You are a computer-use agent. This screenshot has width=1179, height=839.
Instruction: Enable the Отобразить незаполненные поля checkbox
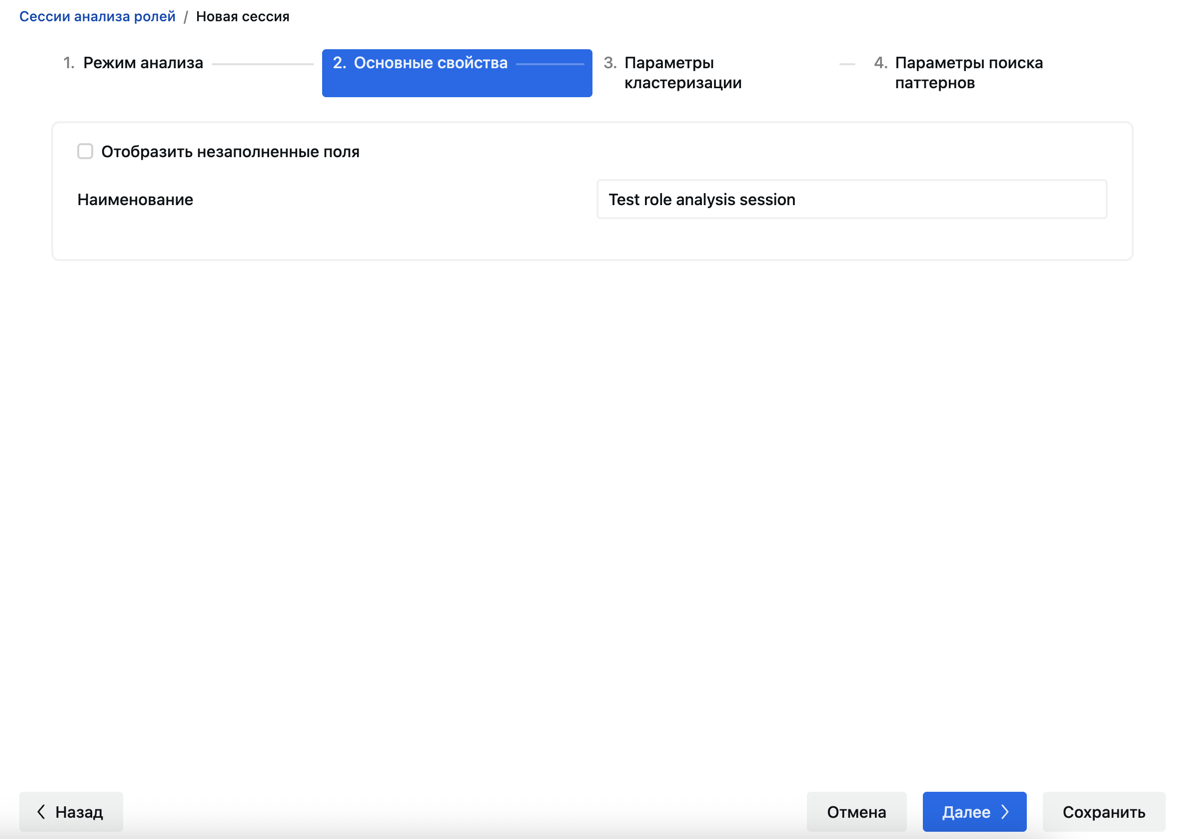coord(85,151)
